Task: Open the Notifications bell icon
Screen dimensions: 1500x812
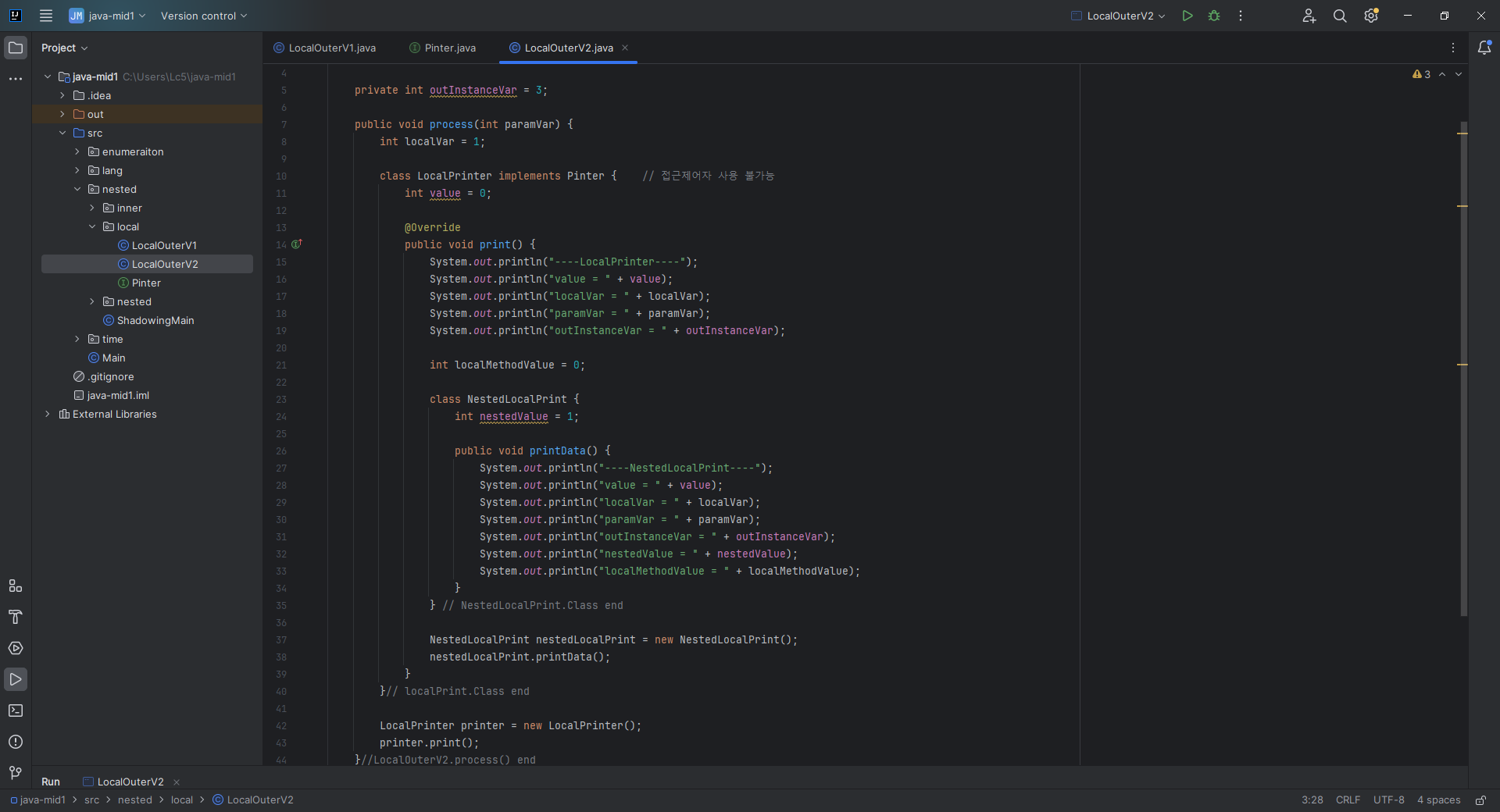Action: coord(1484,48)
